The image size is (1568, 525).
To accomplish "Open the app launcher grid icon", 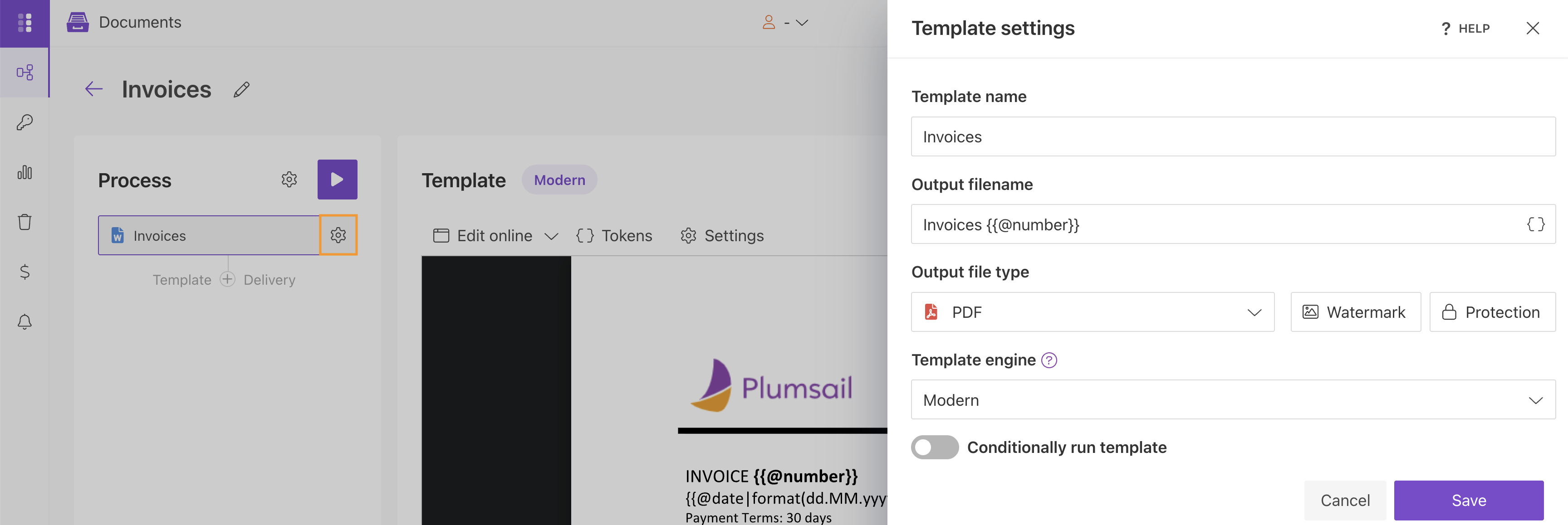I will (x=24, y=23).
